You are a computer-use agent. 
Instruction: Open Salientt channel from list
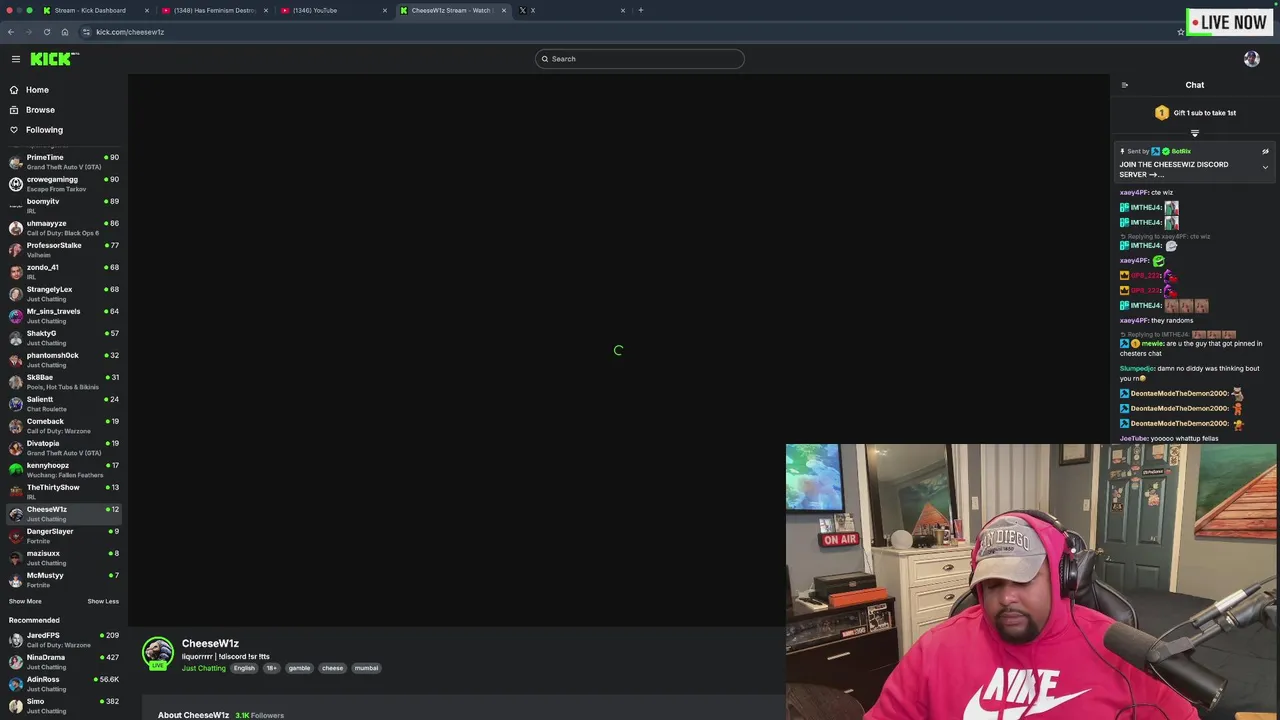(64, 404)
